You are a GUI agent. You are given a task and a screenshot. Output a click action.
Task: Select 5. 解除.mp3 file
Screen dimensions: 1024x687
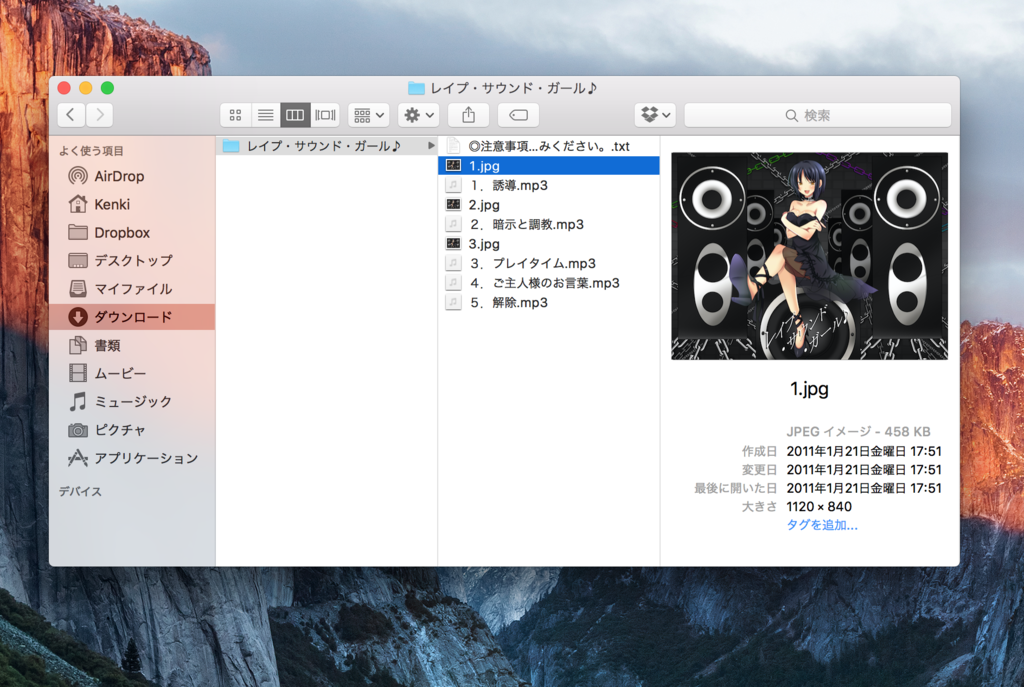click(549, 303)
